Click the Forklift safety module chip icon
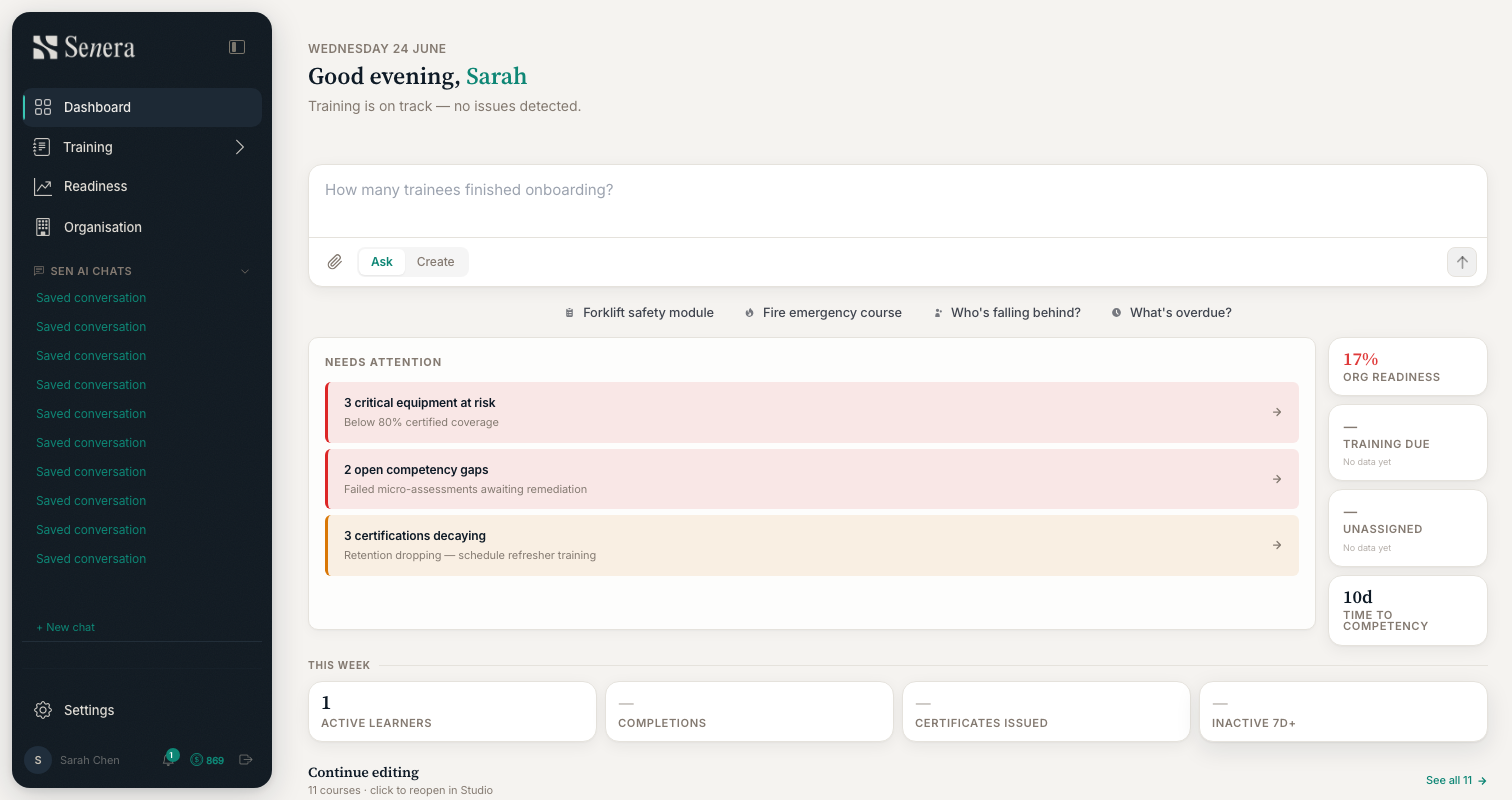This screenshot has width=1512, height=800. pos(570,313)
